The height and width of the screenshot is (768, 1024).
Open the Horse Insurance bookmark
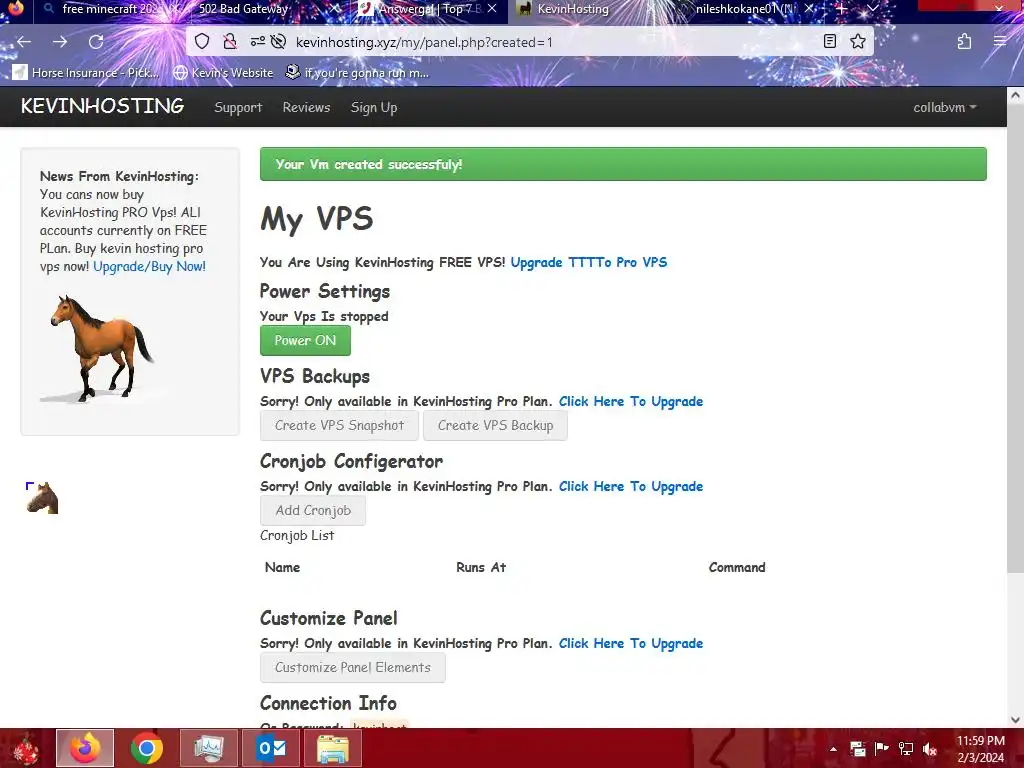click(86, 72)
